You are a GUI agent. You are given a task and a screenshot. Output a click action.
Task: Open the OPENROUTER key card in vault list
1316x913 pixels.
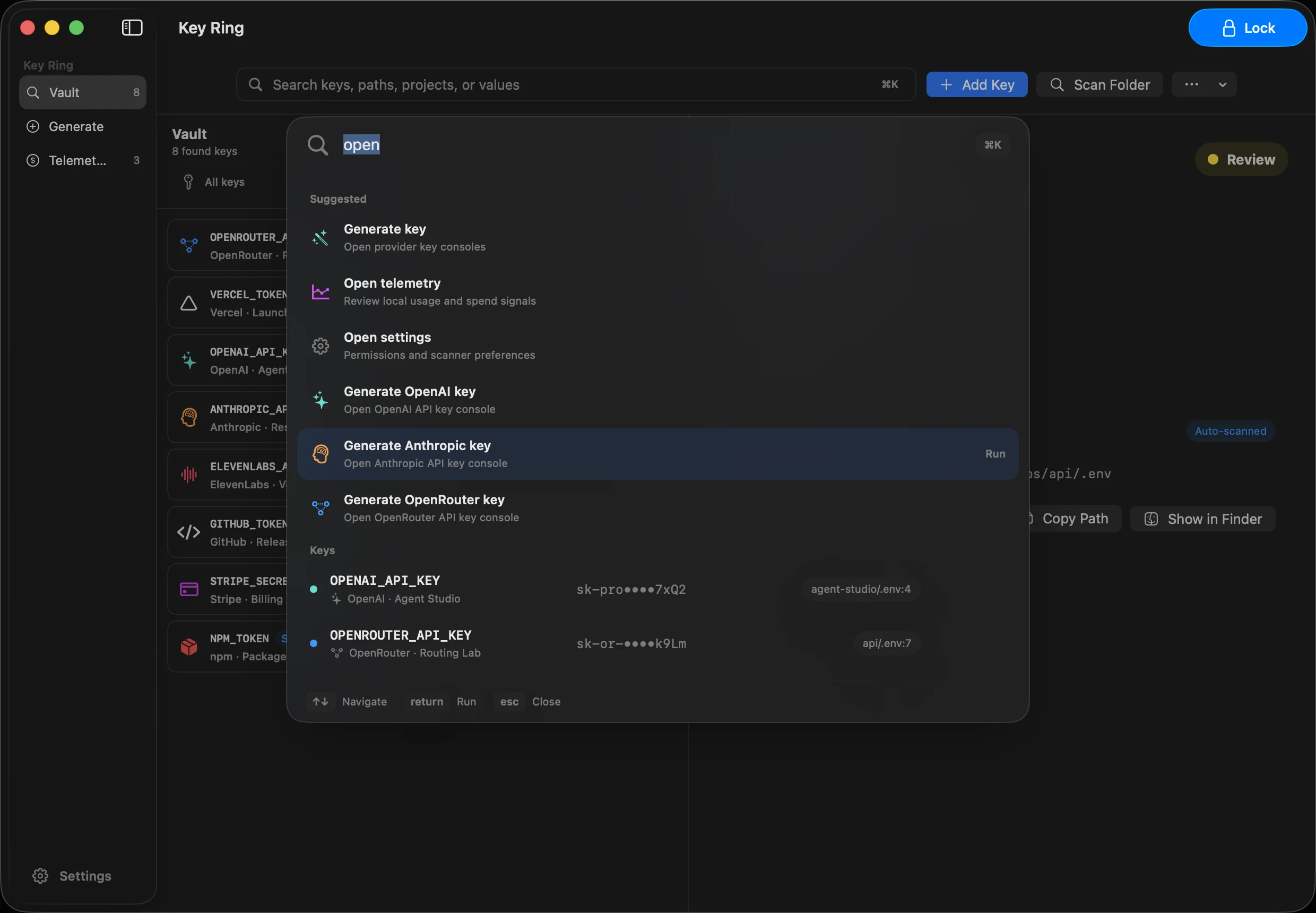(228, 245)
